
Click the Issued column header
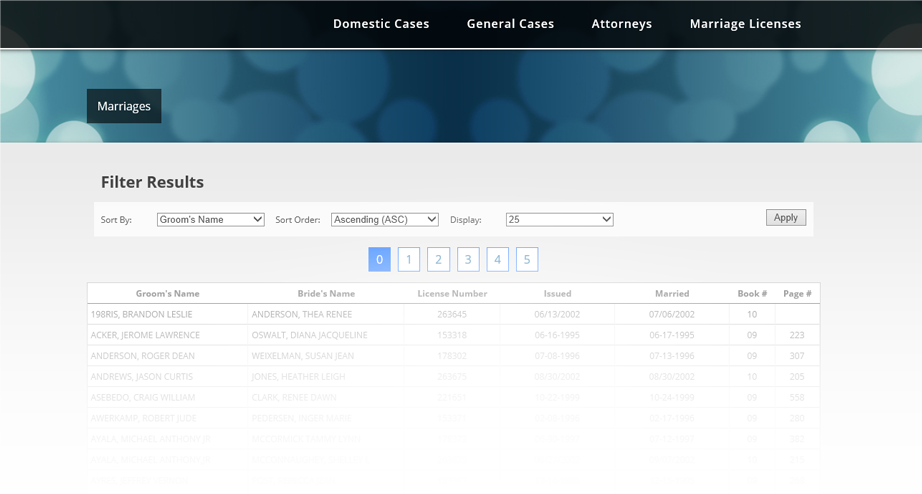(557, 293)
